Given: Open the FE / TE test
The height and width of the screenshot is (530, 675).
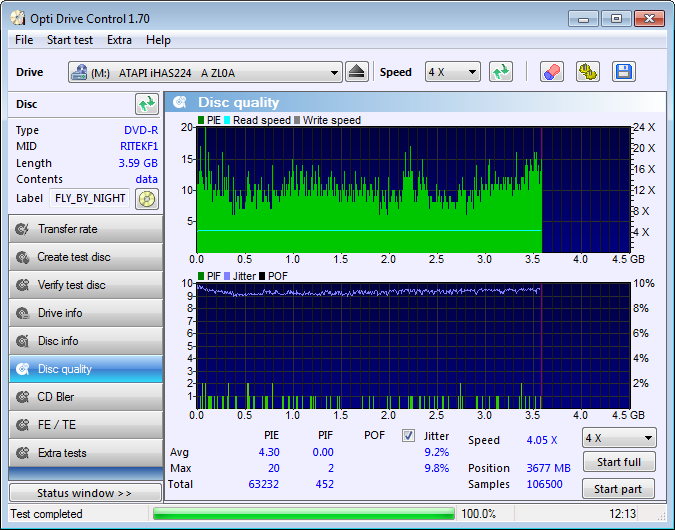Looking at the screenshot, I should [x=86, y=425].
